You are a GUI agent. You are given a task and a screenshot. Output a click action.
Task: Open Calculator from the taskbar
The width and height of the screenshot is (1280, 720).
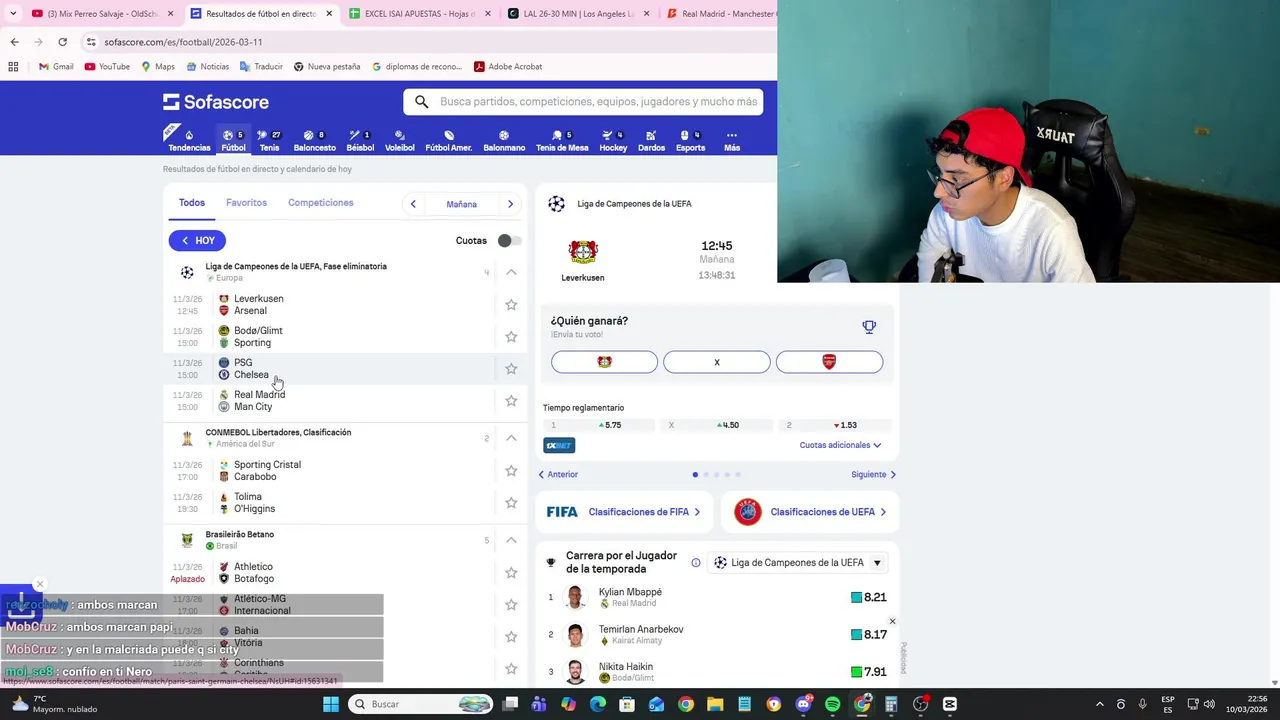(x=891, y=704)
